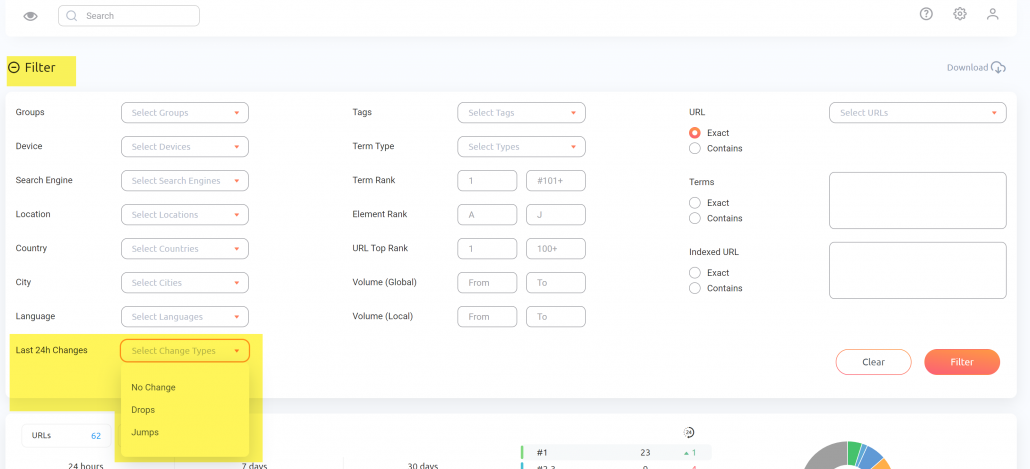Collapse the Filter section with minus icon
The image size is (1030, 469).
pos(14,68)
